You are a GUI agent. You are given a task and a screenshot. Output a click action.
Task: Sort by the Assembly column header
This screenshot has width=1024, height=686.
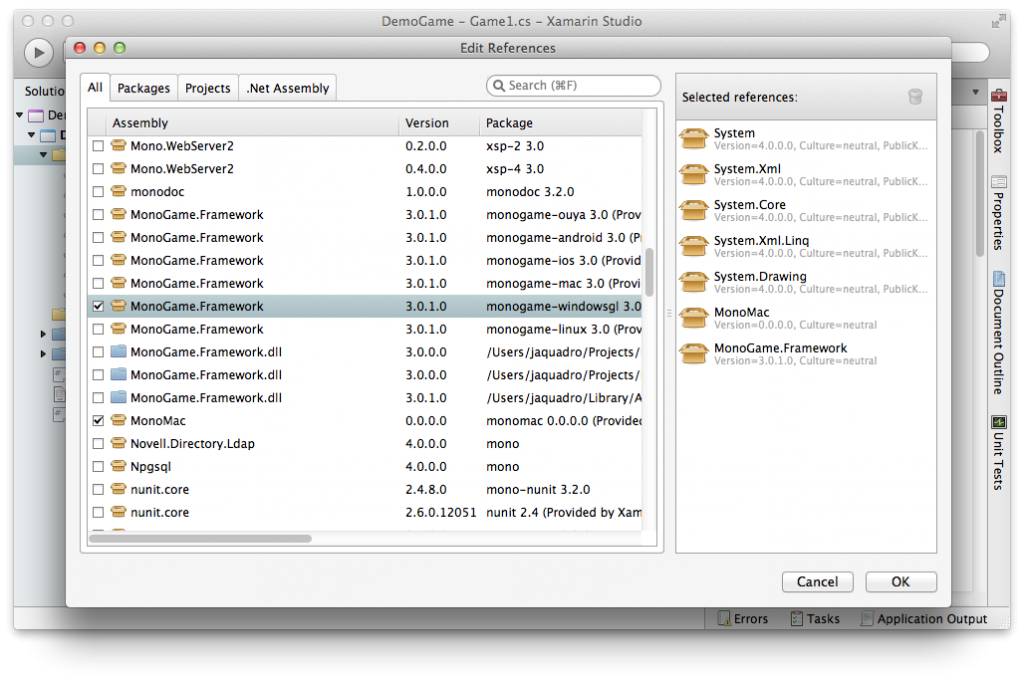253,123
